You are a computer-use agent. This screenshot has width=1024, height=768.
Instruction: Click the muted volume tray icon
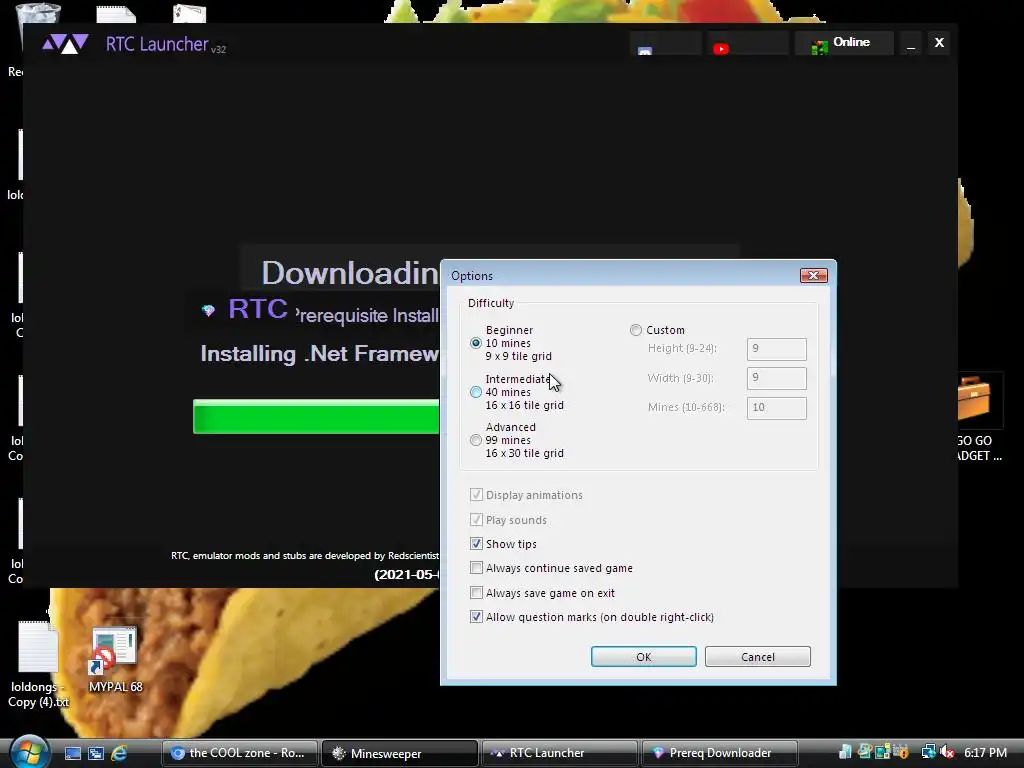point(948,752)
